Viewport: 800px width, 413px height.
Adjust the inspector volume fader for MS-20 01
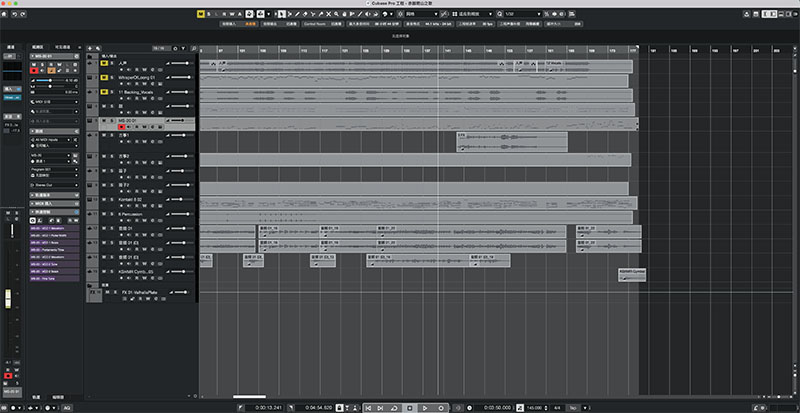coord(49,80)
